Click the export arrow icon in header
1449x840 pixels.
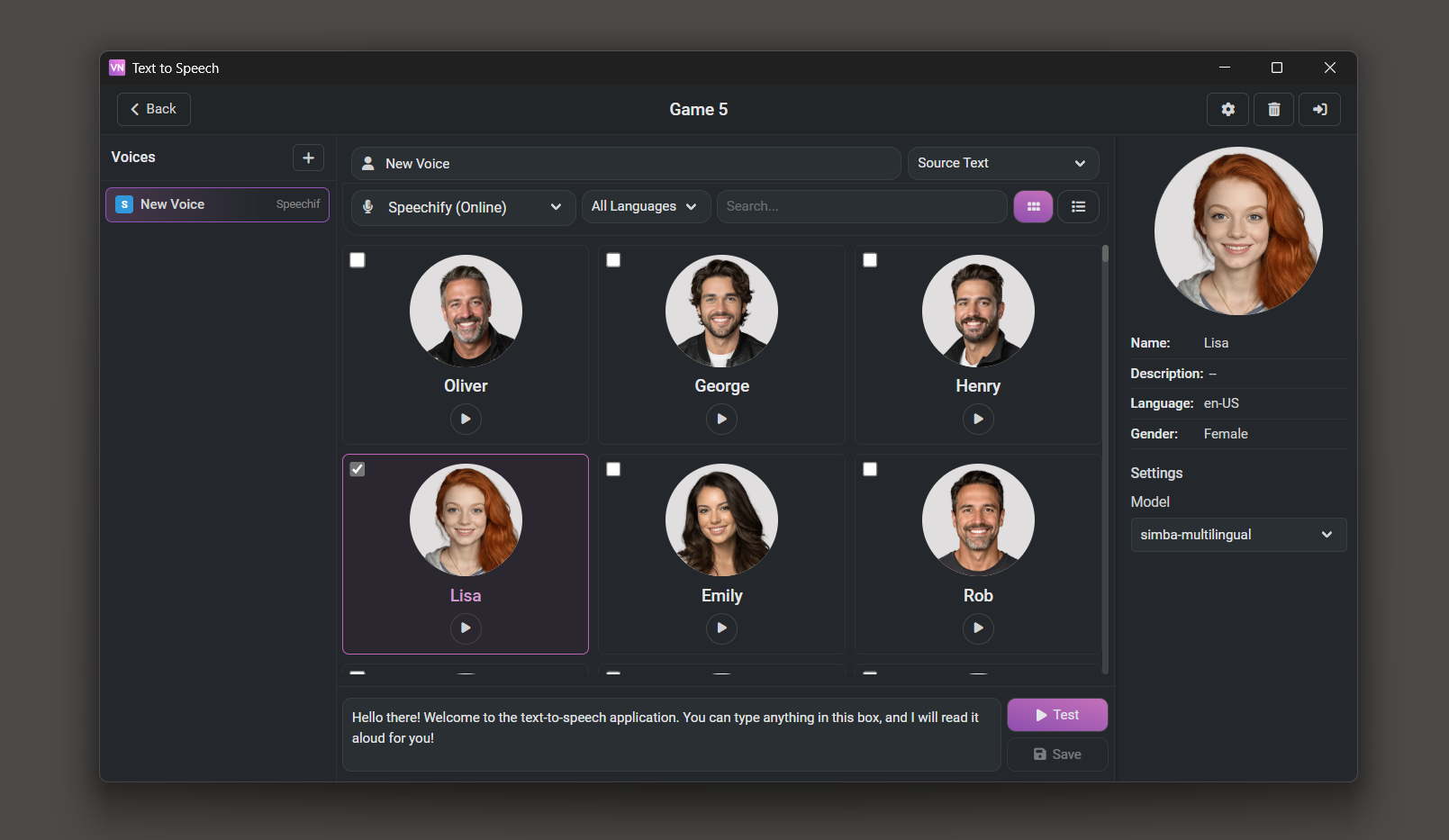tap(1319, 109)
